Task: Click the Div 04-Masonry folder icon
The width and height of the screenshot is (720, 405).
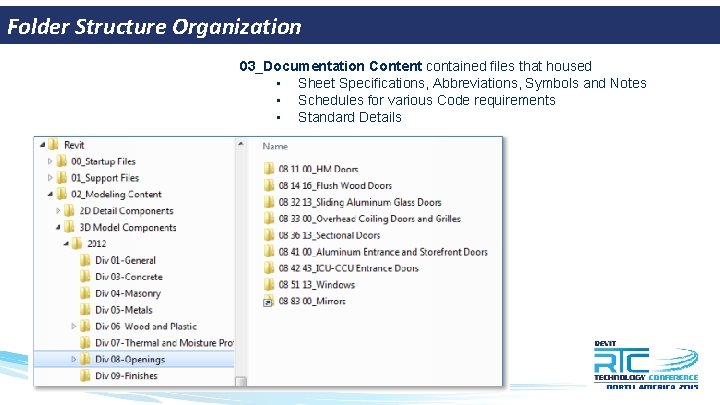Action: 85,293
